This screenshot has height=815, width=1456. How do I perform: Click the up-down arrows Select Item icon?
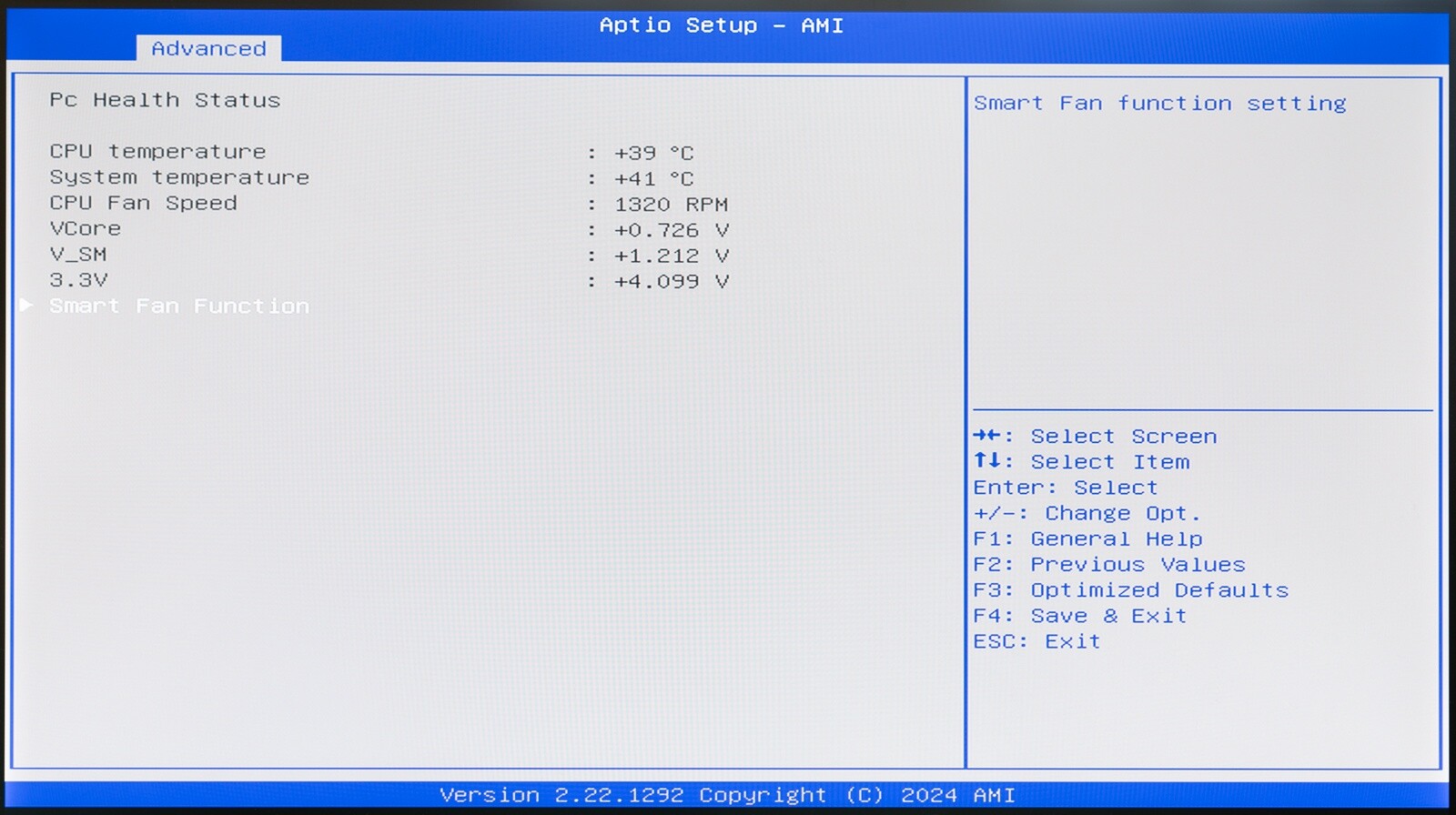click(986, 461)
